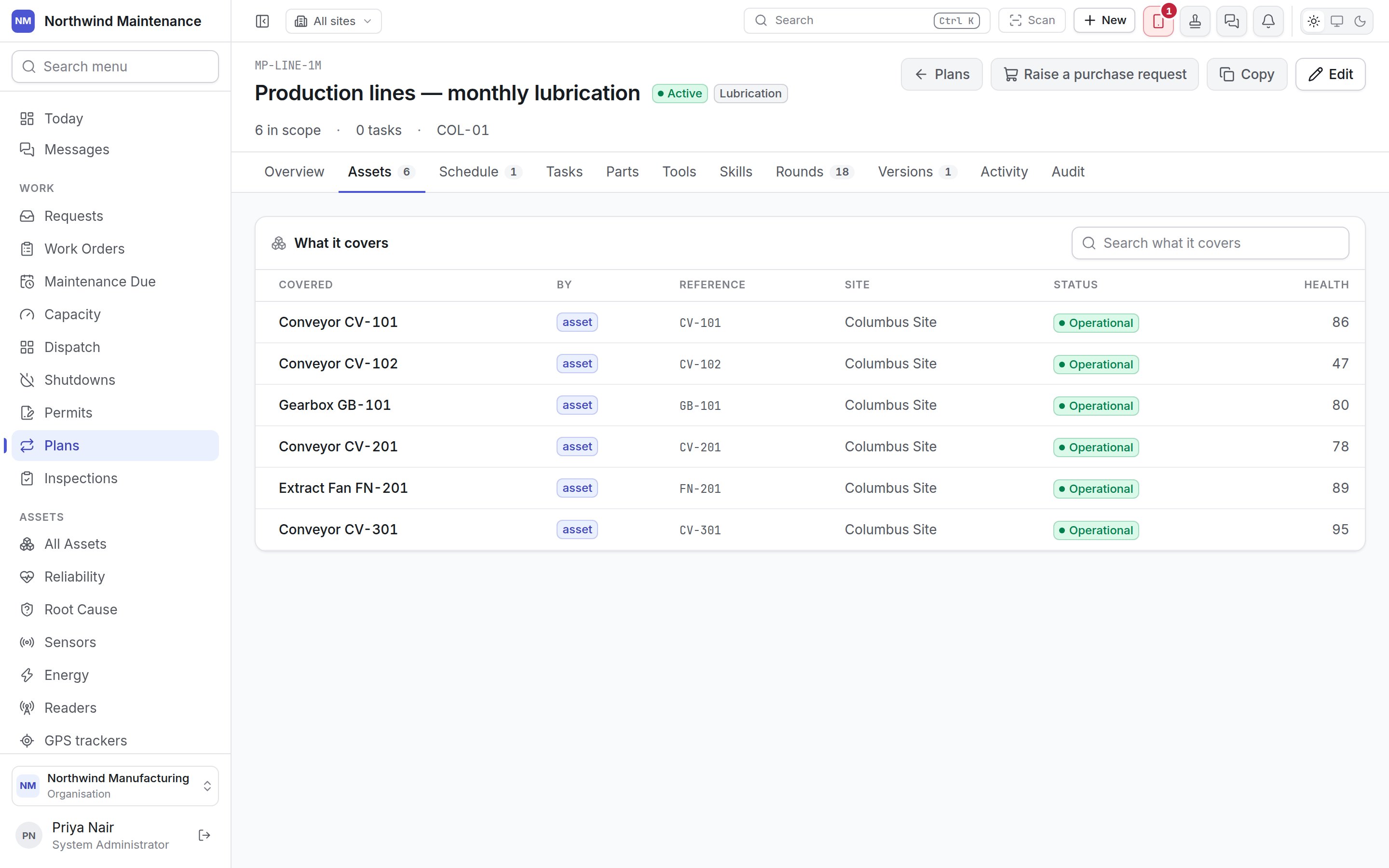Screen dimensions: 1389x868
Task: Click Raise a purchase request
Action: pos(1094,74)
